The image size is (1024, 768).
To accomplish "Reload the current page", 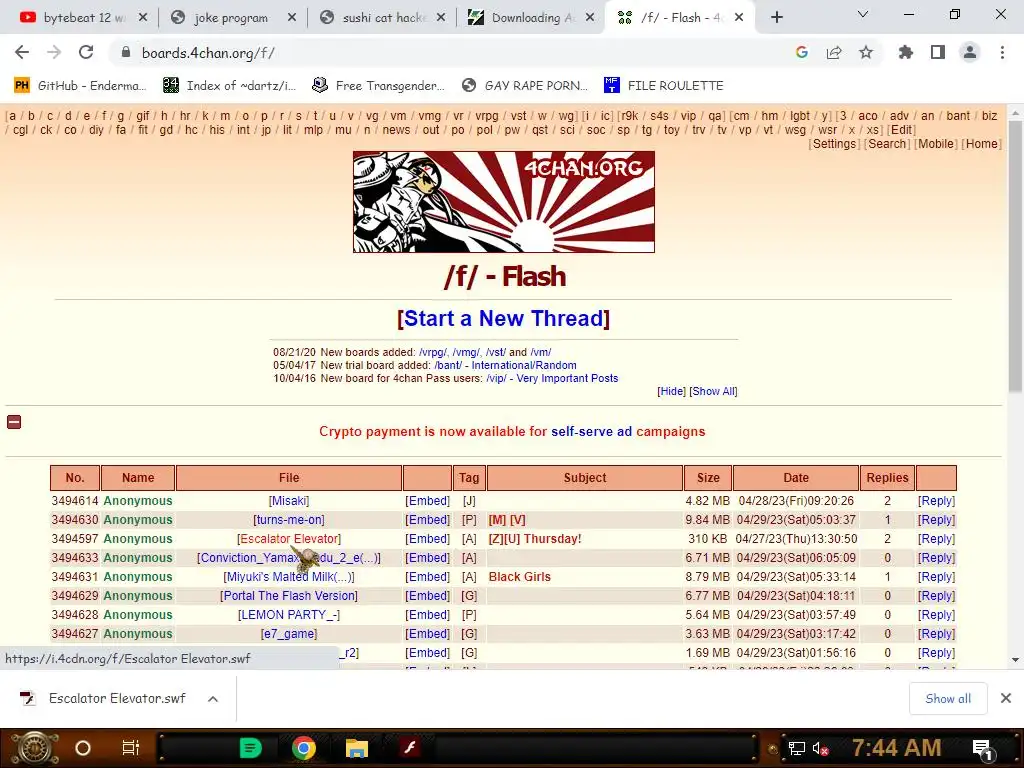I will (x=86, y=52).
